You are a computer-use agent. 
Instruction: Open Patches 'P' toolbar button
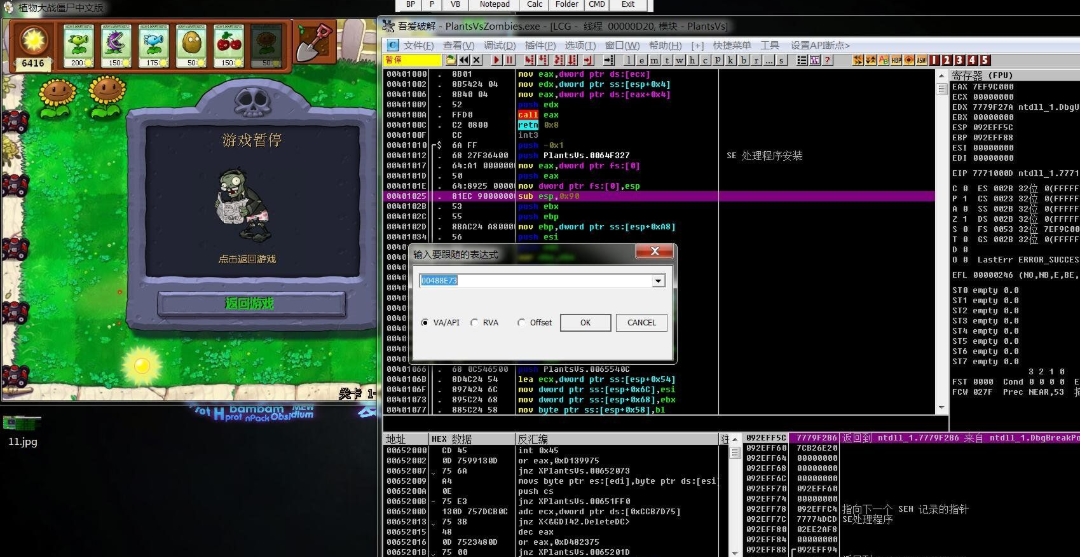pyautogui.click(x=718, y=60)
